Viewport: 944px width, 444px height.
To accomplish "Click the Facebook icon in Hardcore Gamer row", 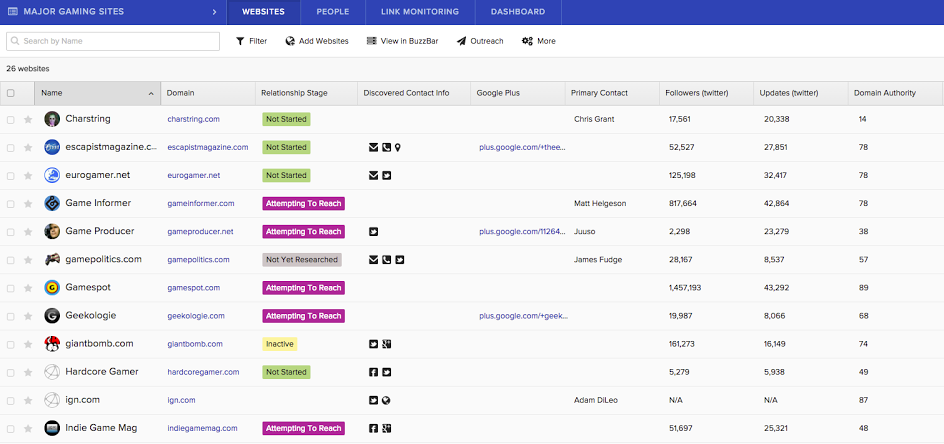I will click(x=373, y=372).
